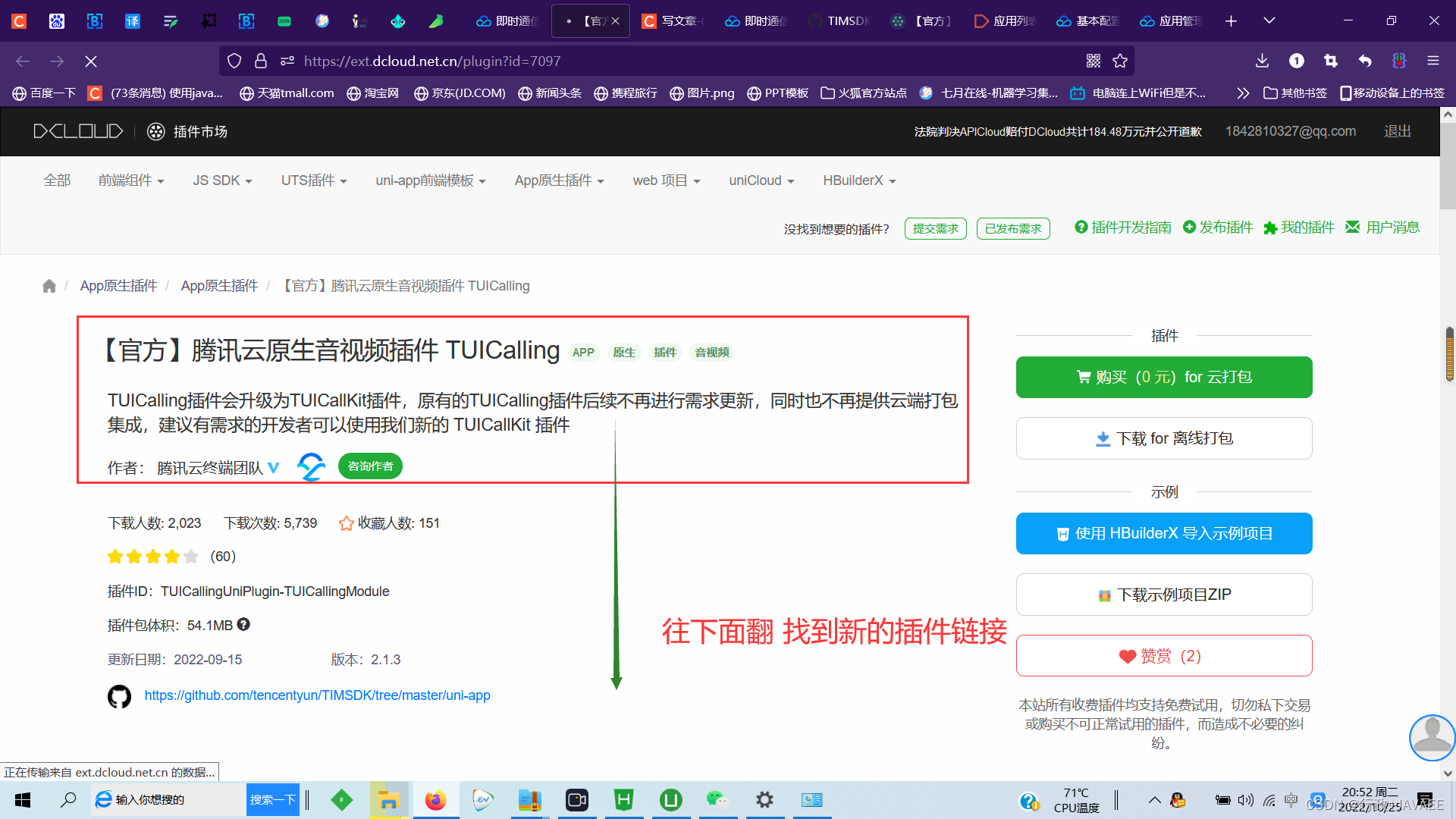This screenshot has height=819, width=1456.
Task: Expand the JS SDK dropdown menu
Action: [222, 180]
